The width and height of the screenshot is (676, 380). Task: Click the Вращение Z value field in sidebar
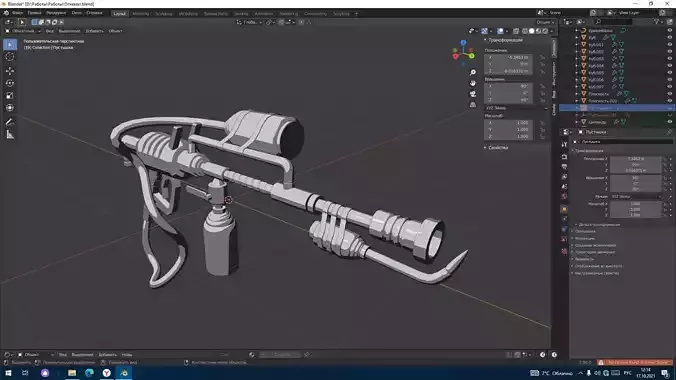point(509,100)
